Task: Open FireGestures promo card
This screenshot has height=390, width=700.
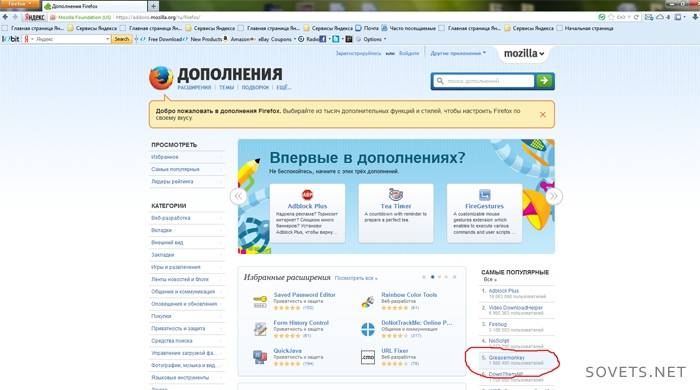Action: coord(484,213)
